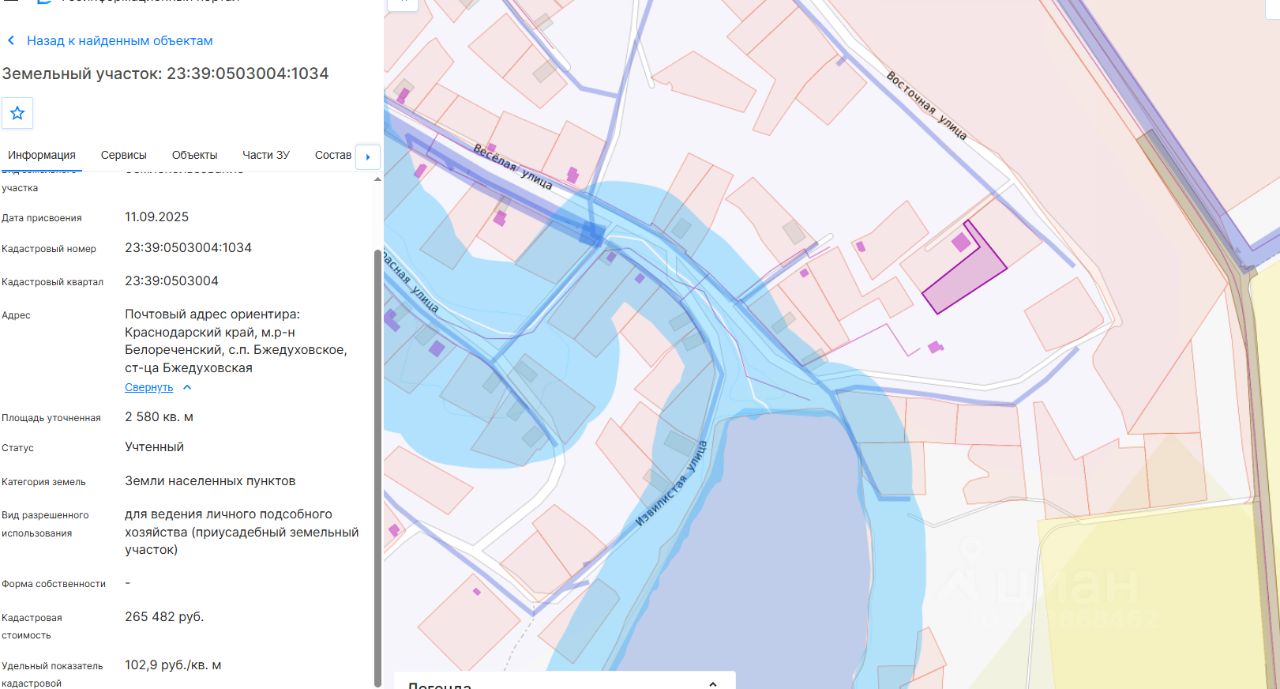The image size is (1280, 689).
Task: Open the Объекты tab
Action: [x=194, y=155]
